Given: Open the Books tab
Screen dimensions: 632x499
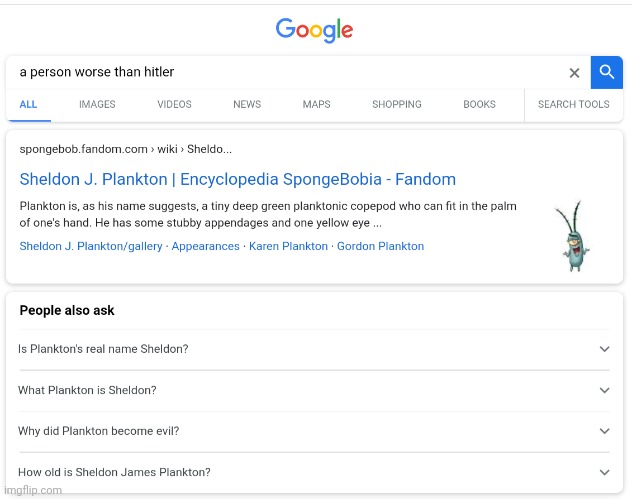Looking at the screenshot, I should [x=479, y=104].
